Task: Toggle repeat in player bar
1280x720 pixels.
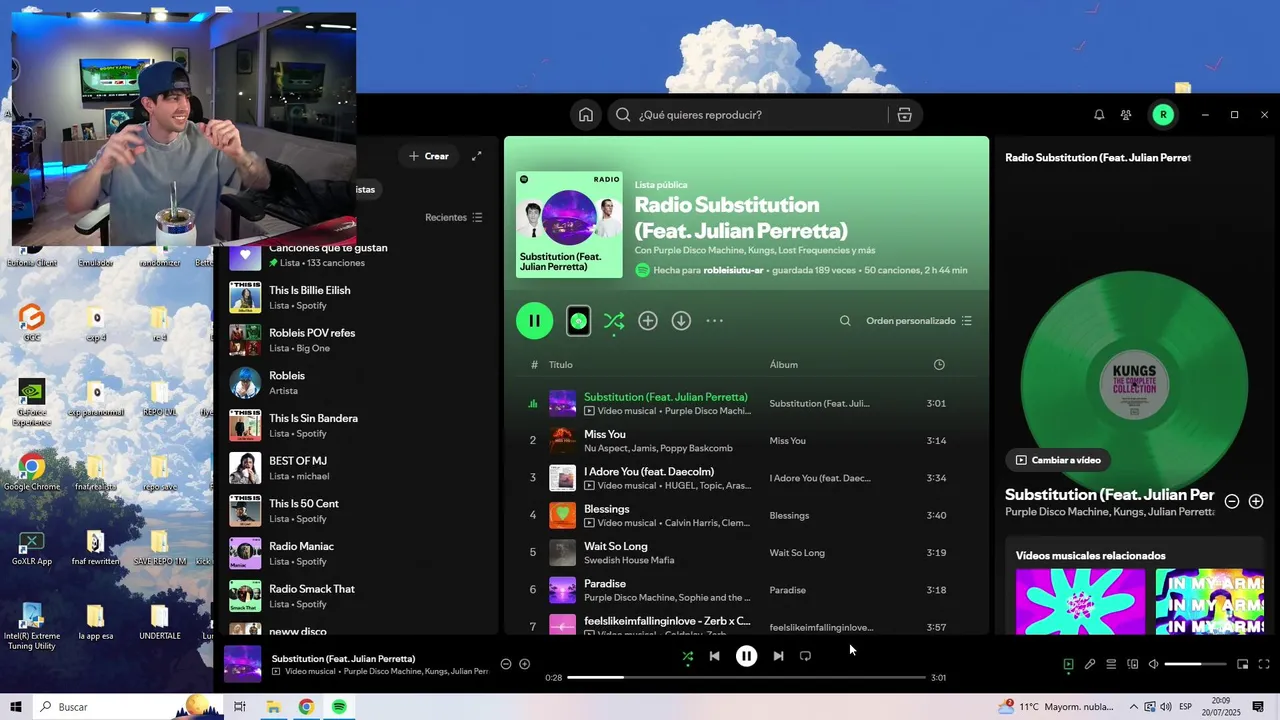Action: coord(805,656)
